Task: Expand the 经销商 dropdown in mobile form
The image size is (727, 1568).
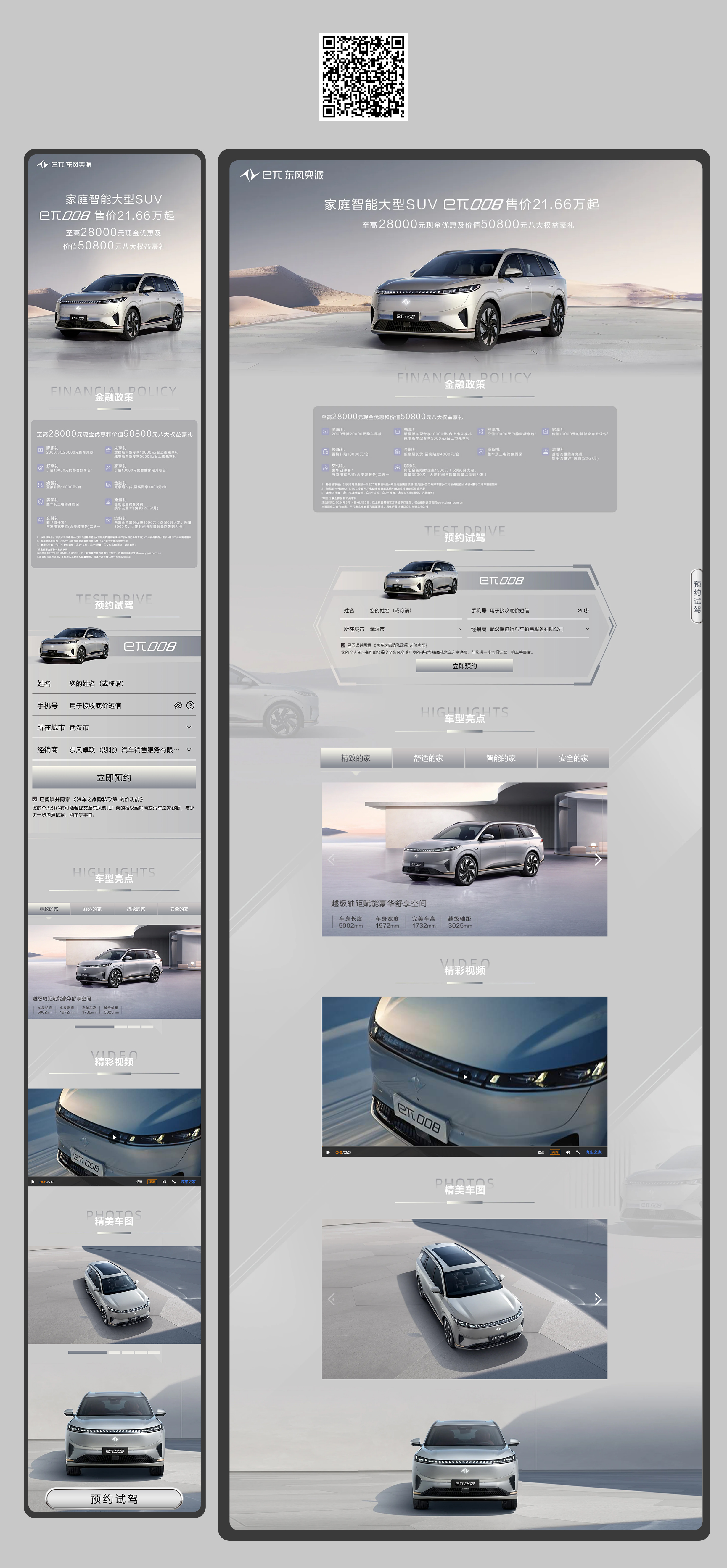Action: 189,749
